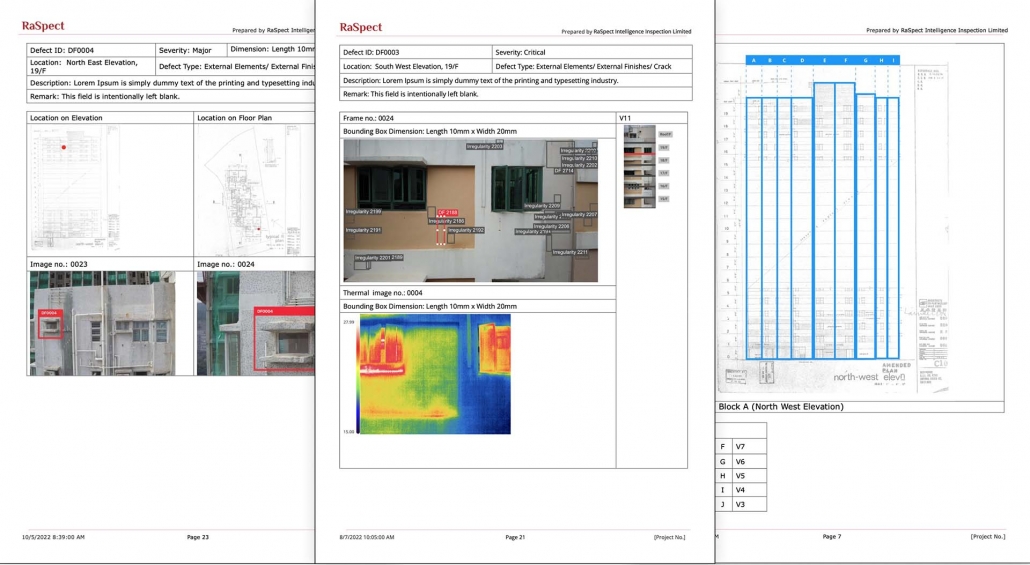Image resolution: width=1030 pixels, height=565 pixels.
Task: Click the building photo under Image no. 0024
Action: pyautogui.click(x=256, y=323)
